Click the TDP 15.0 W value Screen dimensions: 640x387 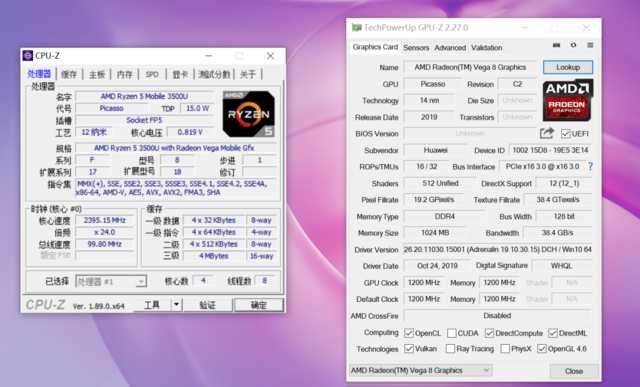click(x=198, y=108)
